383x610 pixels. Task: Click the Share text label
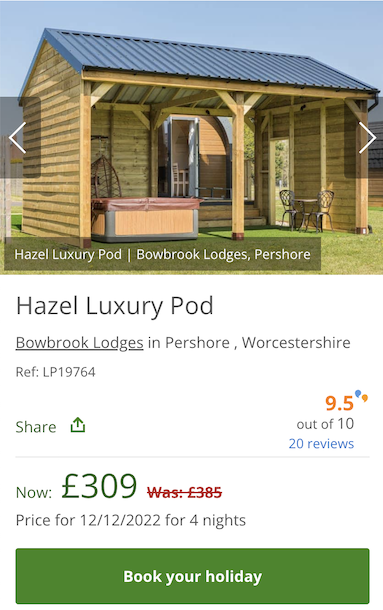point(36,427)
